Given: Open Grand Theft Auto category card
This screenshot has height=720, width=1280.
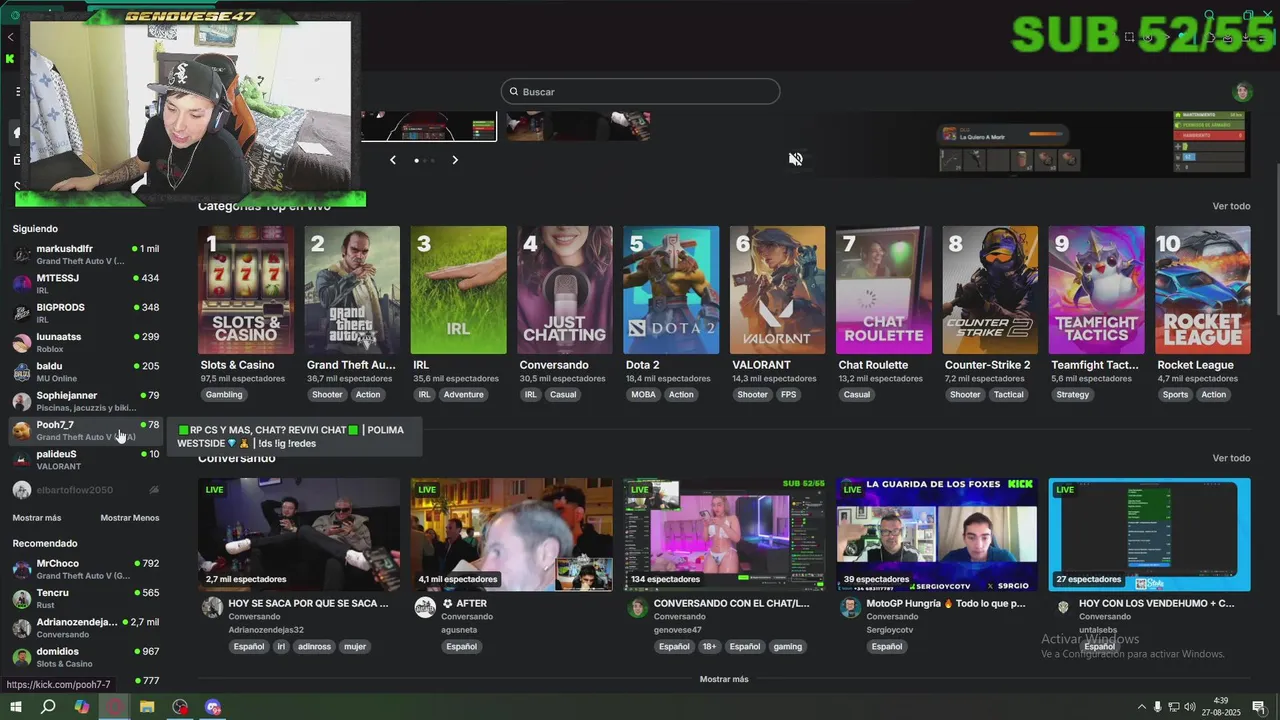Looking at the screenshot, I should tap(352, 290).
